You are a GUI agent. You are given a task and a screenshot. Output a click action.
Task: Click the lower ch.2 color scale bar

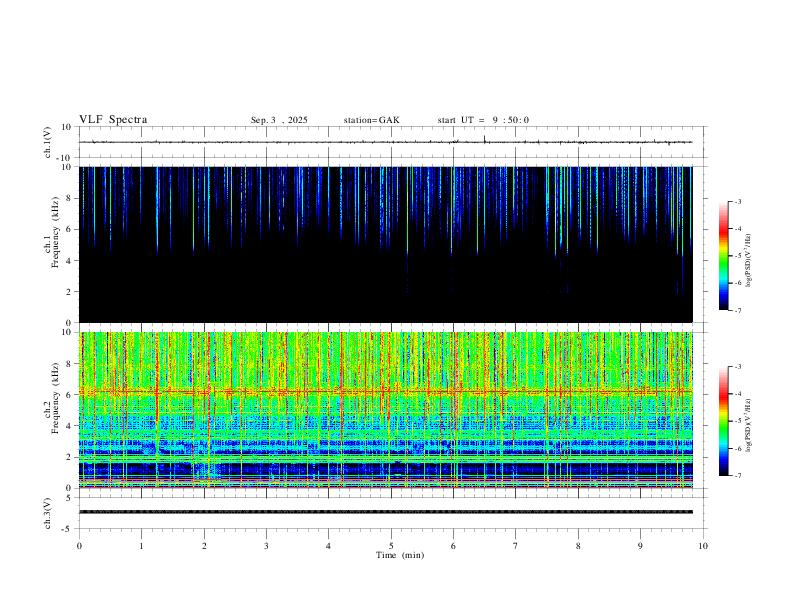[723, 421]
